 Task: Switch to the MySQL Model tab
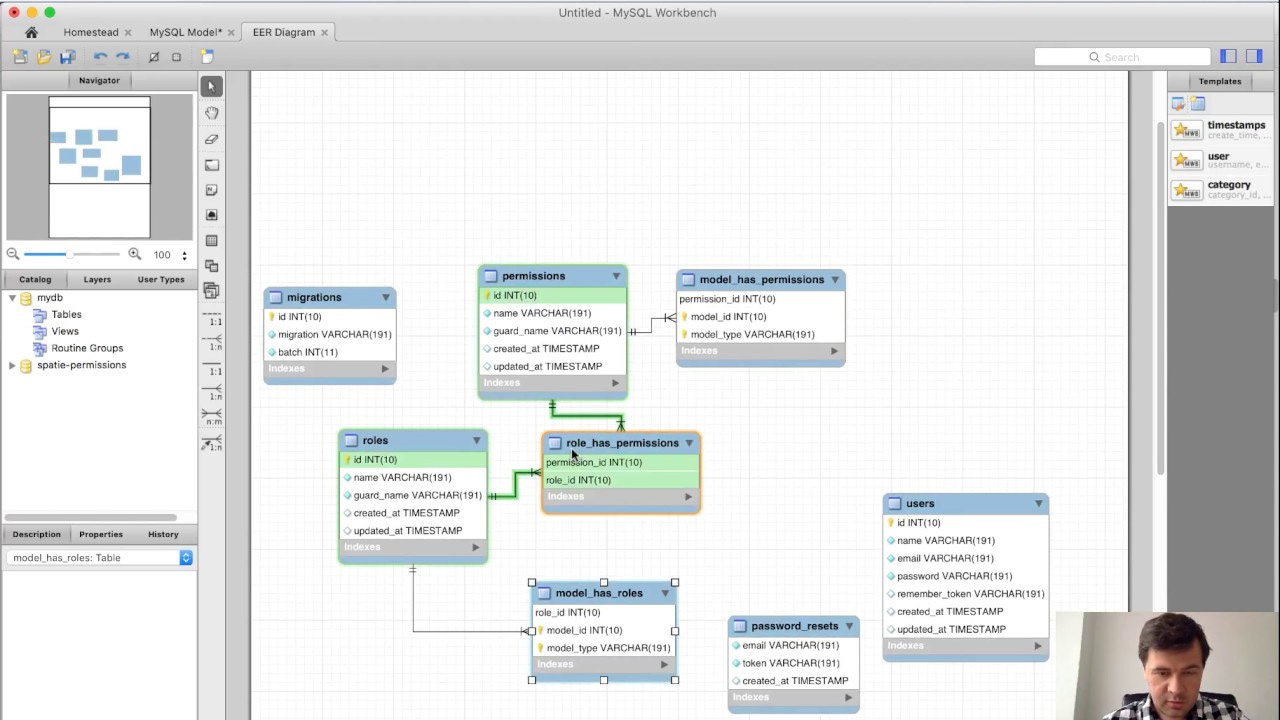185,32
